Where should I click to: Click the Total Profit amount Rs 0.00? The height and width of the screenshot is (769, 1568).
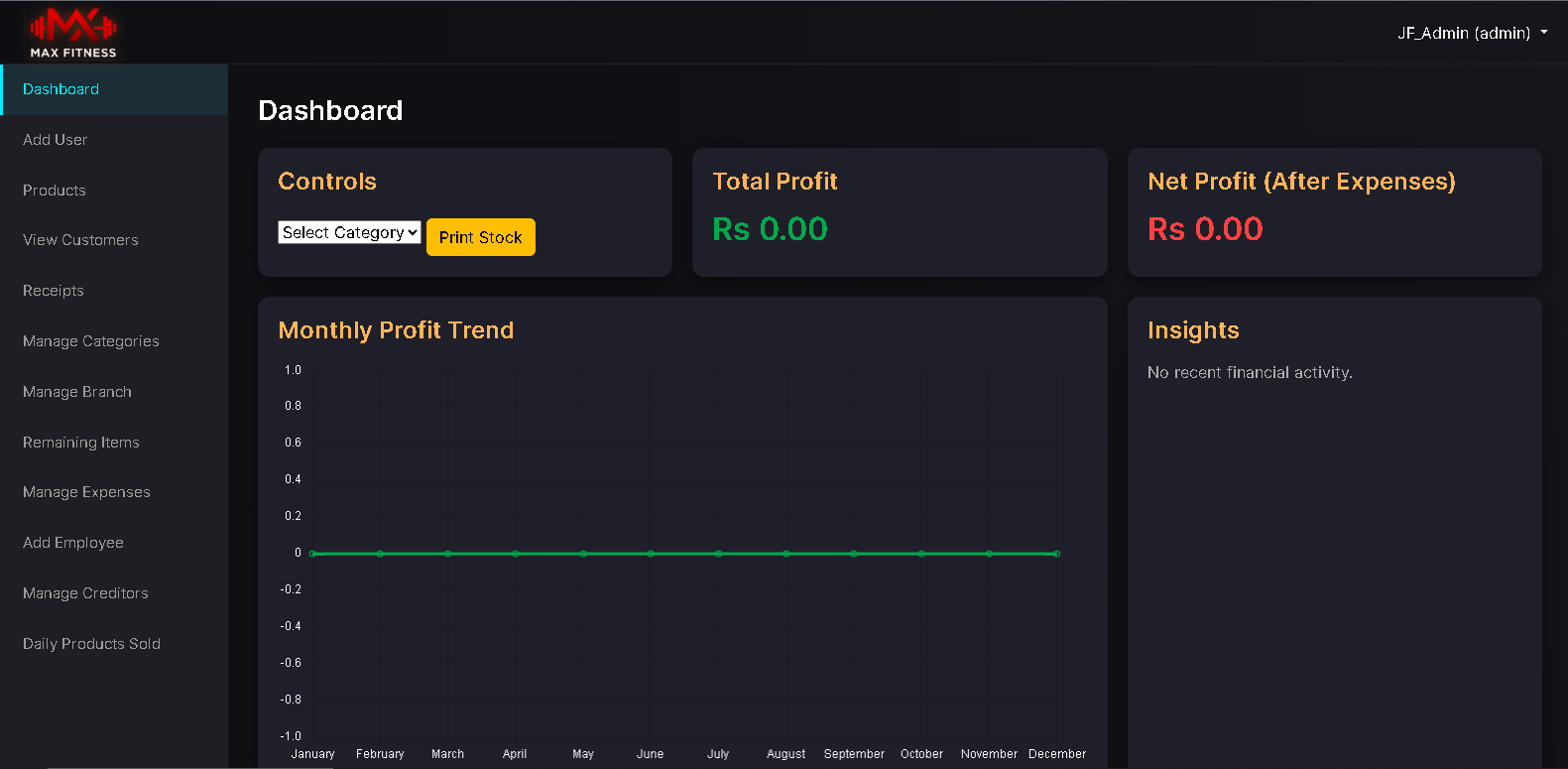coord(770,229)
